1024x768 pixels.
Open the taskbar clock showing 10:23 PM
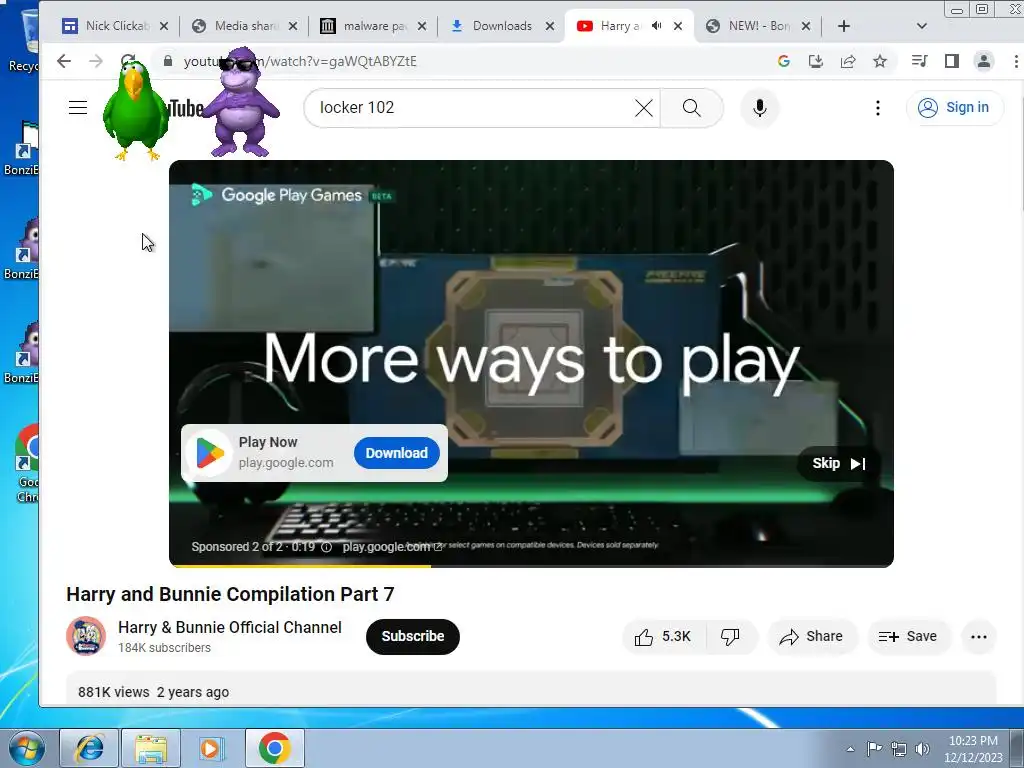(973, 749)
